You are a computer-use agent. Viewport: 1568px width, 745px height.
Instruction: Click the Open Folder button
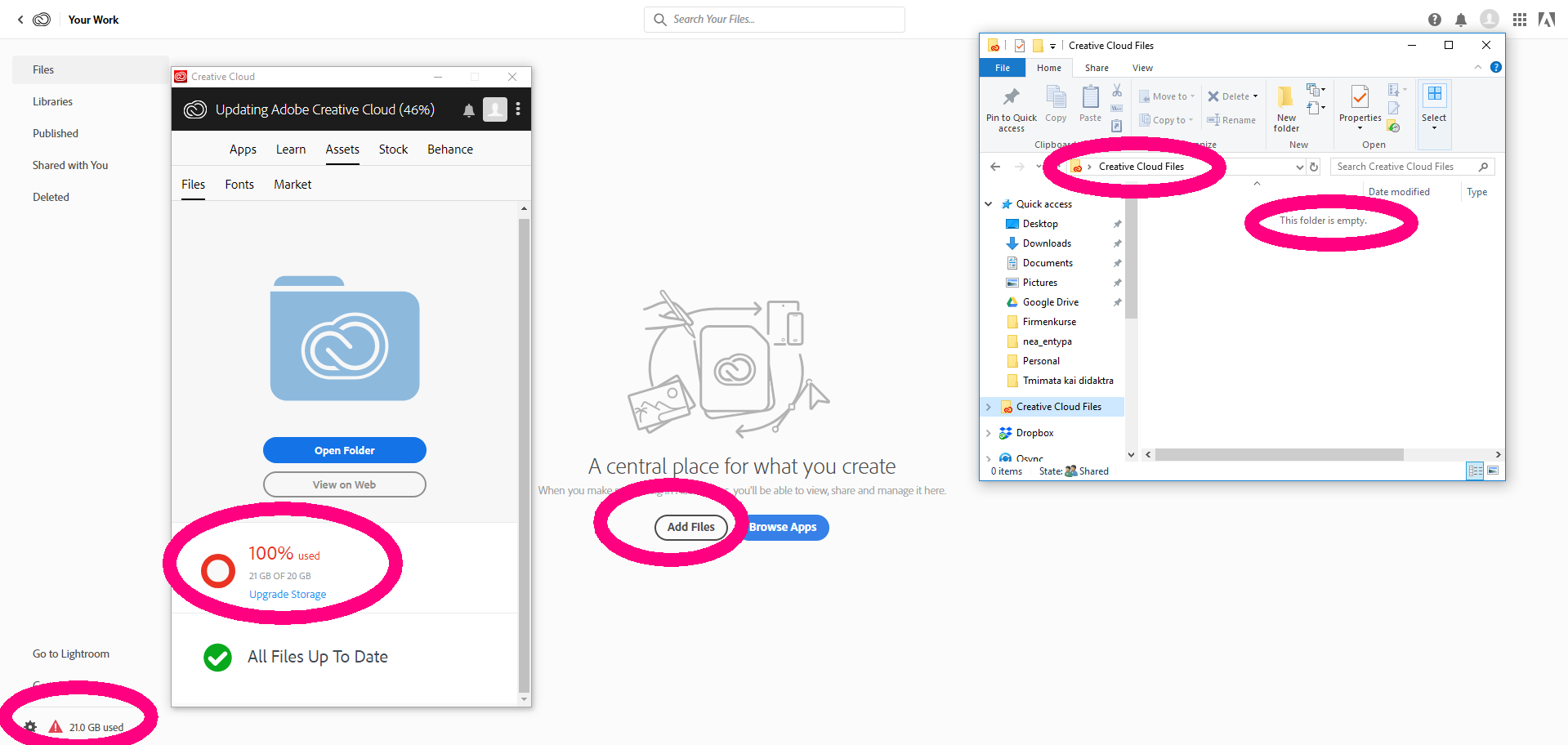coord(345,450)
